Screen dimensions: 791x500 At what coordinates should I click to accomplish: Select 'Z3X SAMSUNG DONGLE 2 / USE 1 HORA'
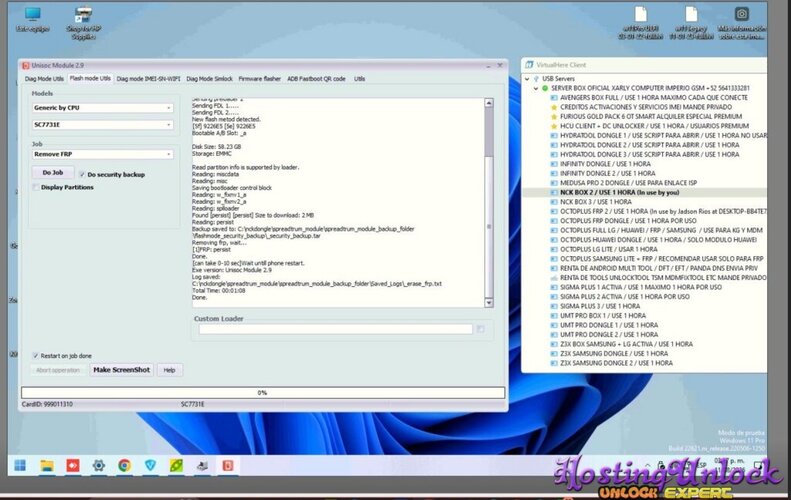(616, 363)
